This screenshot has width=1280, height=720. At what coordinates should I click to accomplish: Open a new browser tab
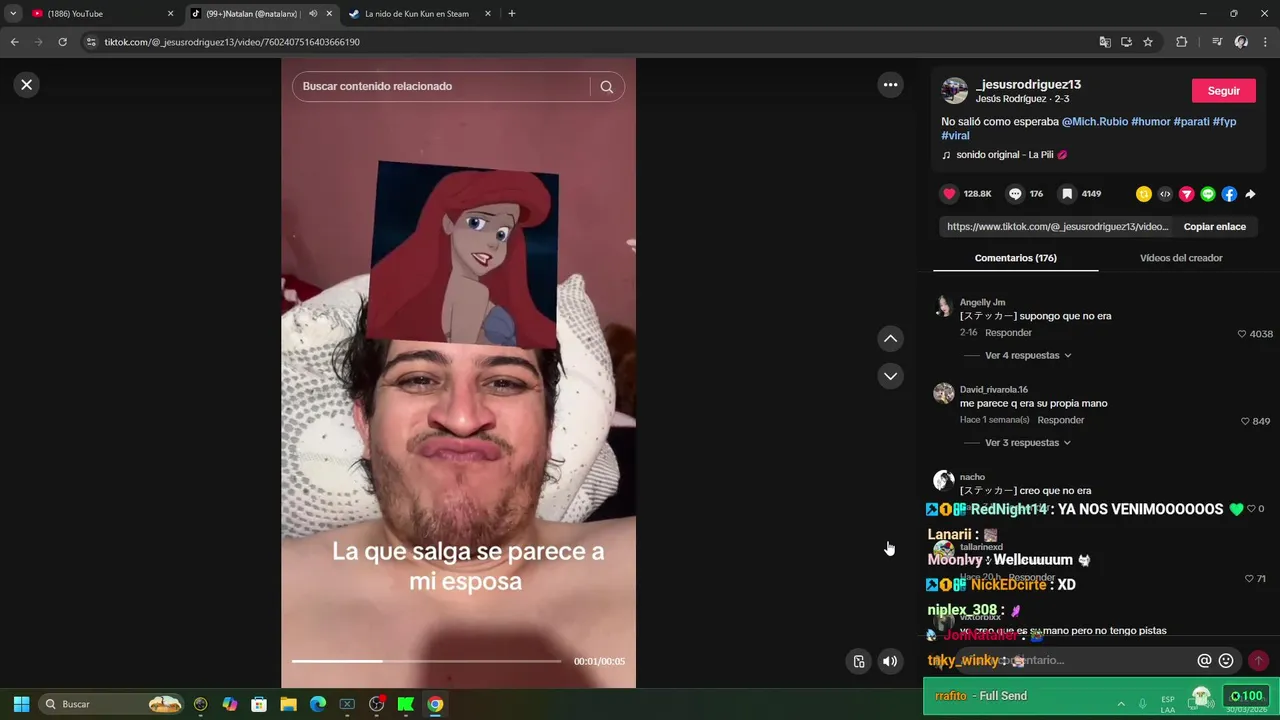click(511, 14)
